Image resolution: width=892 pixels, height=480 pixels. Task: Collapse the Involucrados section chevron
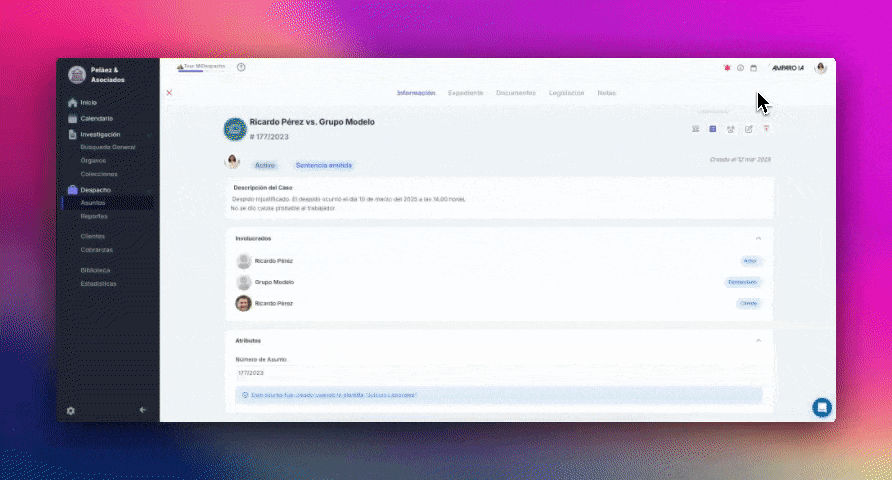758,238
